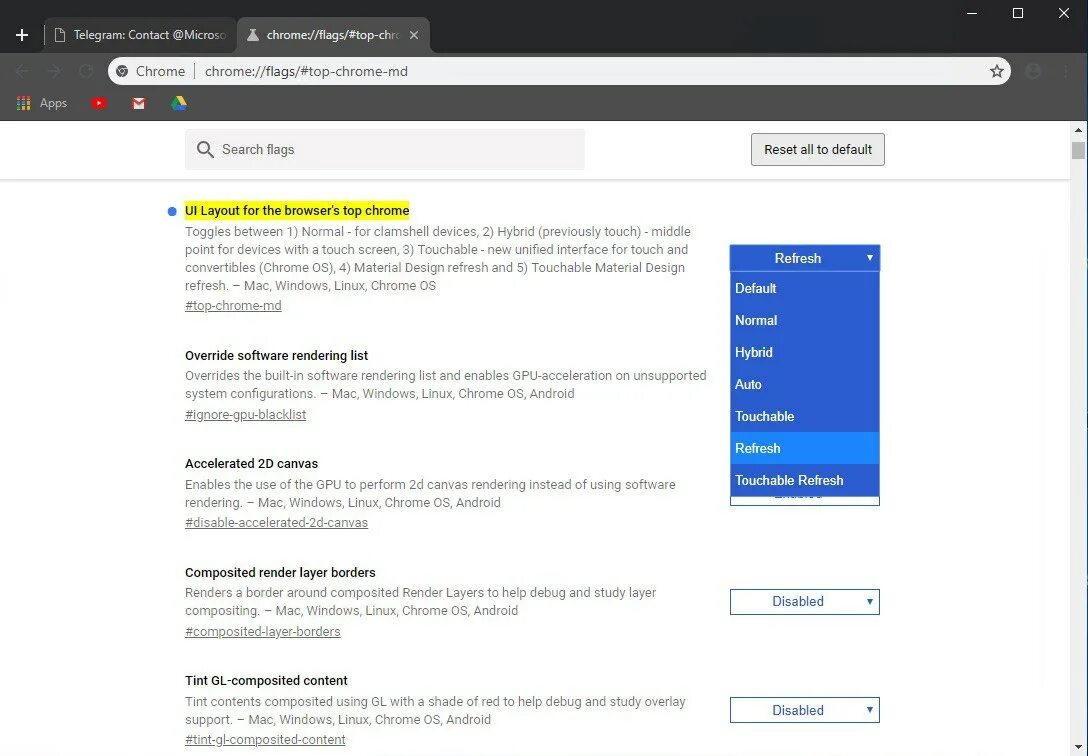The height and width of the screenshot is (756, 1088).
Task: Click the Override software rendering list title
Action: click(x=276, y=356)
